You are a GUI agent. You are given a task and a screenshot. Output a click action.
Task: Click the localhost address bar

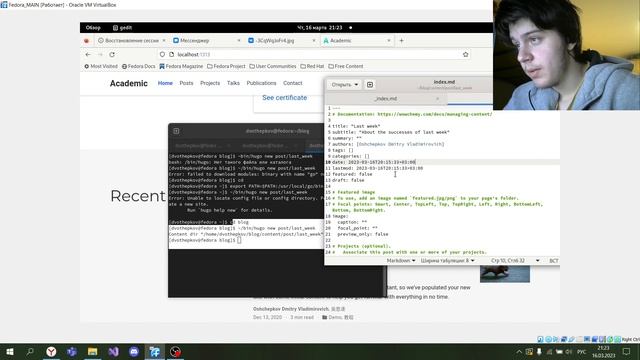[x=314, y=54]
